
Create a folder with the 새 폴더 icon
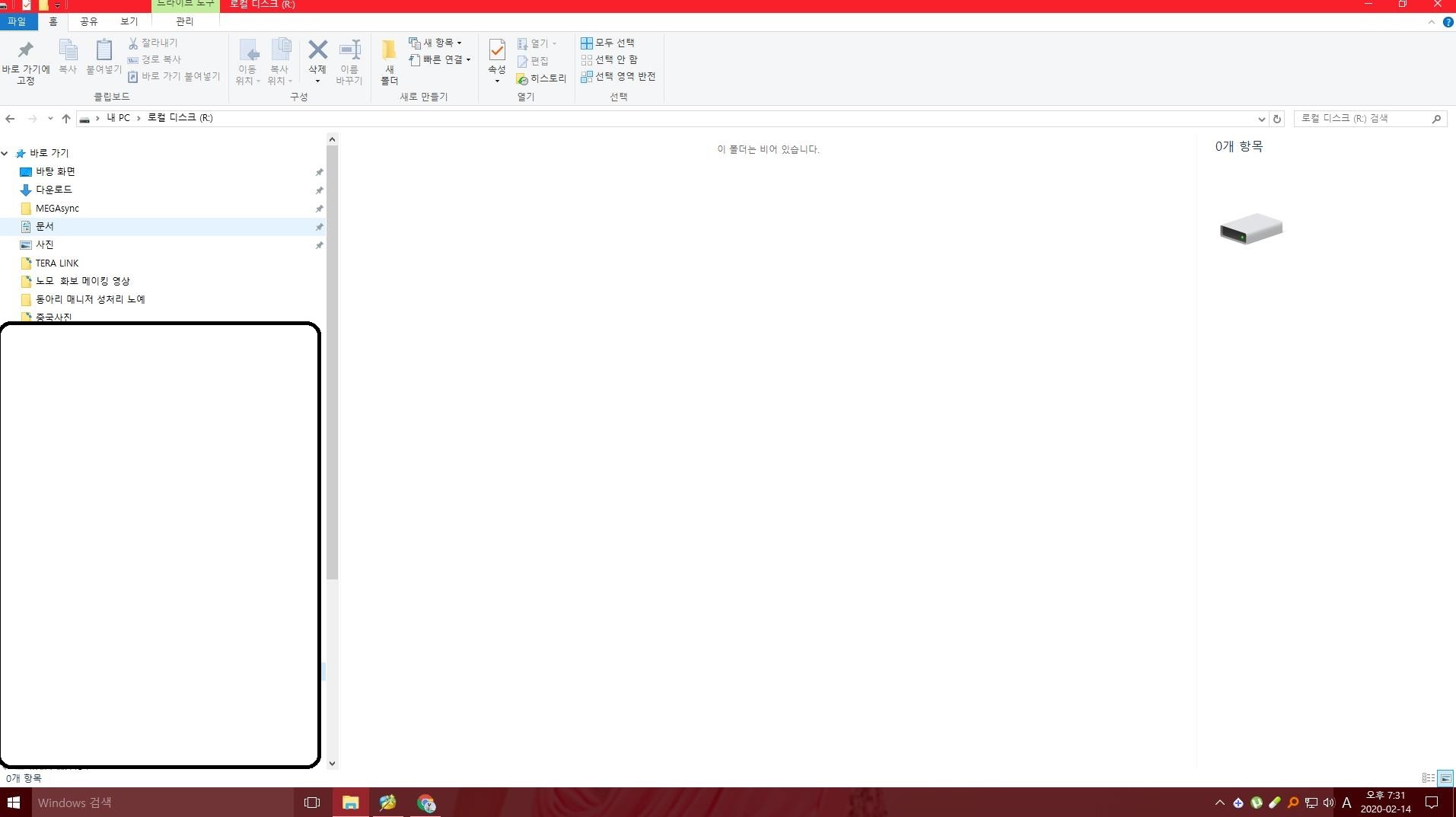tap(389, 50)
